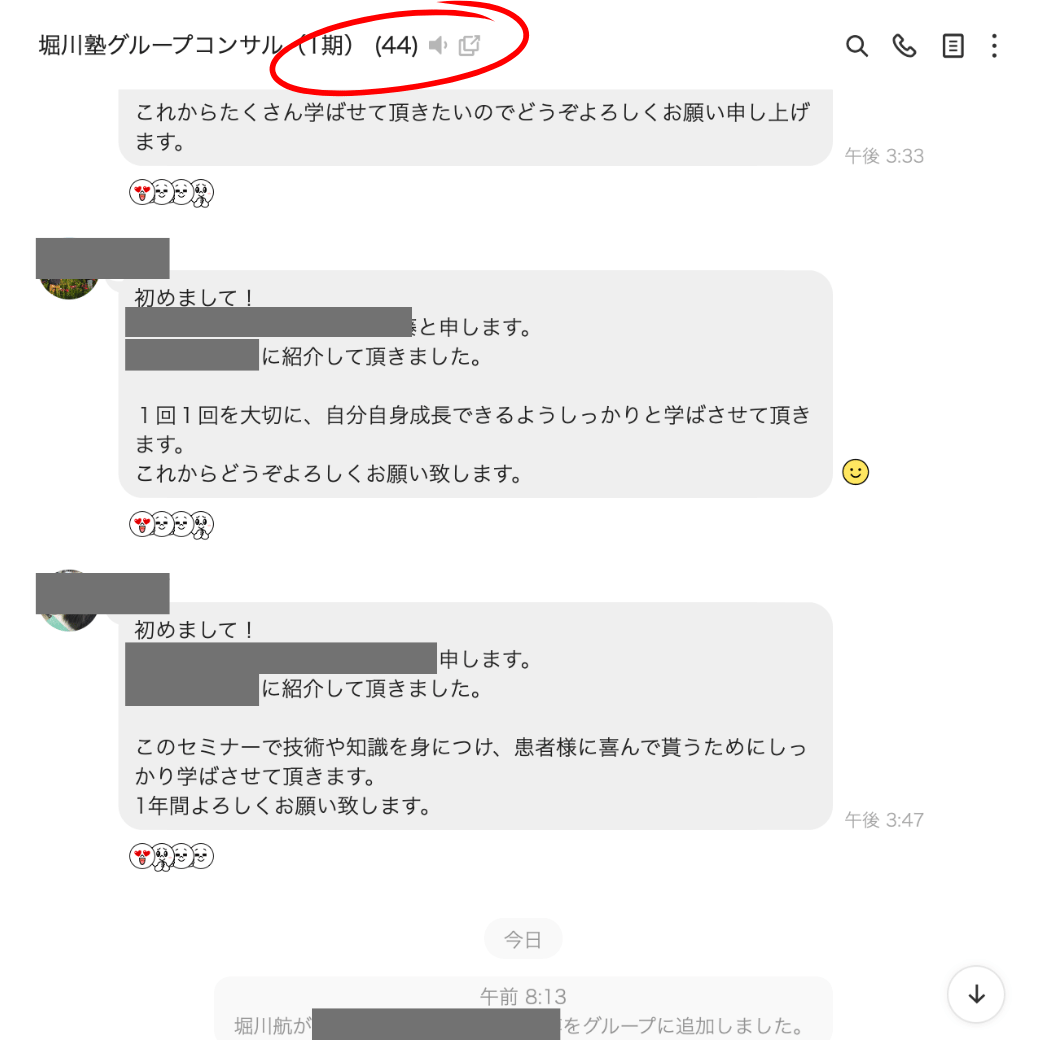Screen dimensions: 1040x1040
Task: Open reactions under the second introduction message
Action: pyautogui.click(x=171, y=525)
